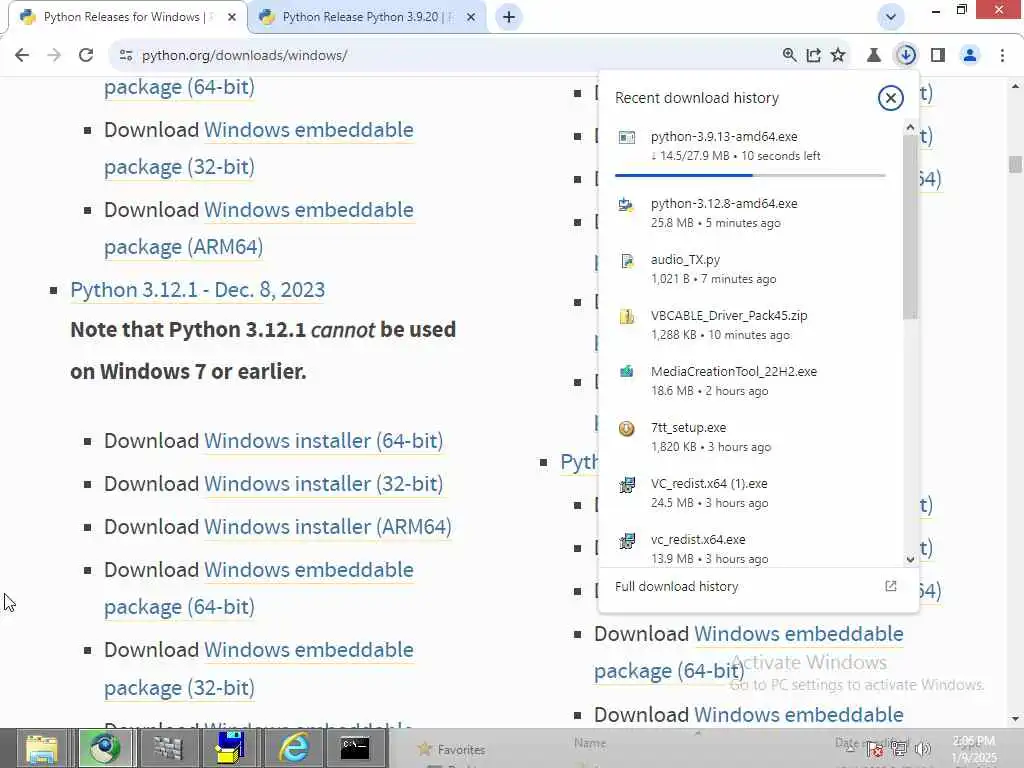Viewport: 1024px width, 768px height.
Task: Open File Explorer from the taskbar
Action: (42, 748)
